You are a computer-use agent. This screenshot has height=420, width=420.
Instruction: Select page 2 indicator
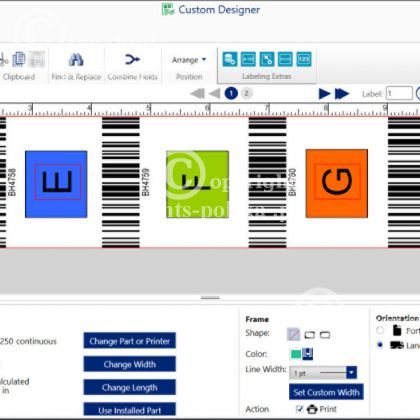246,93
